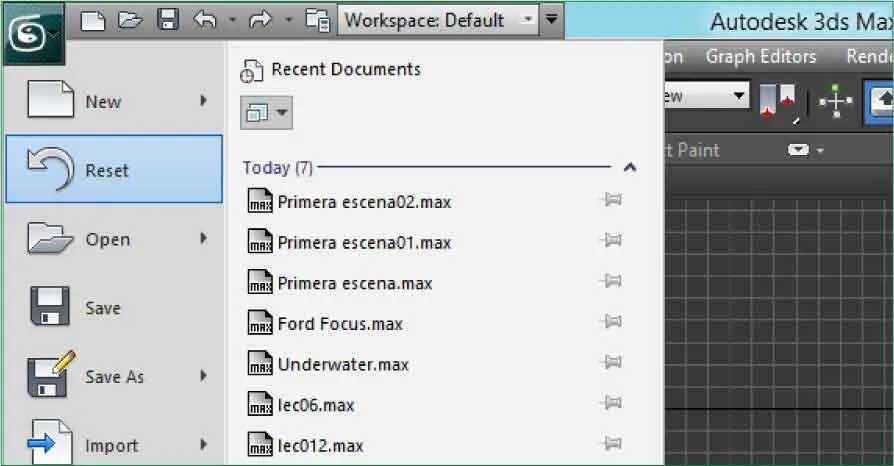Open the Workspace: Default dropdown
Image resolution: width=894 pixels, height=466 pixels.
(438, 21)
